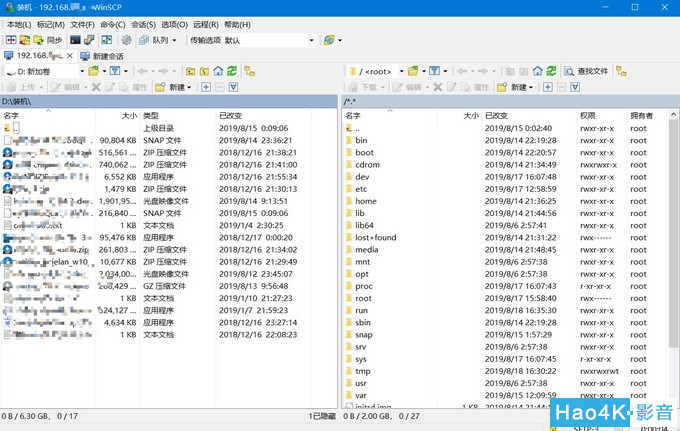This screenshot has width=680, height=431.
Task: Open the 传输选项 默认 transfer settings combo box
Action: coord(269,40)
